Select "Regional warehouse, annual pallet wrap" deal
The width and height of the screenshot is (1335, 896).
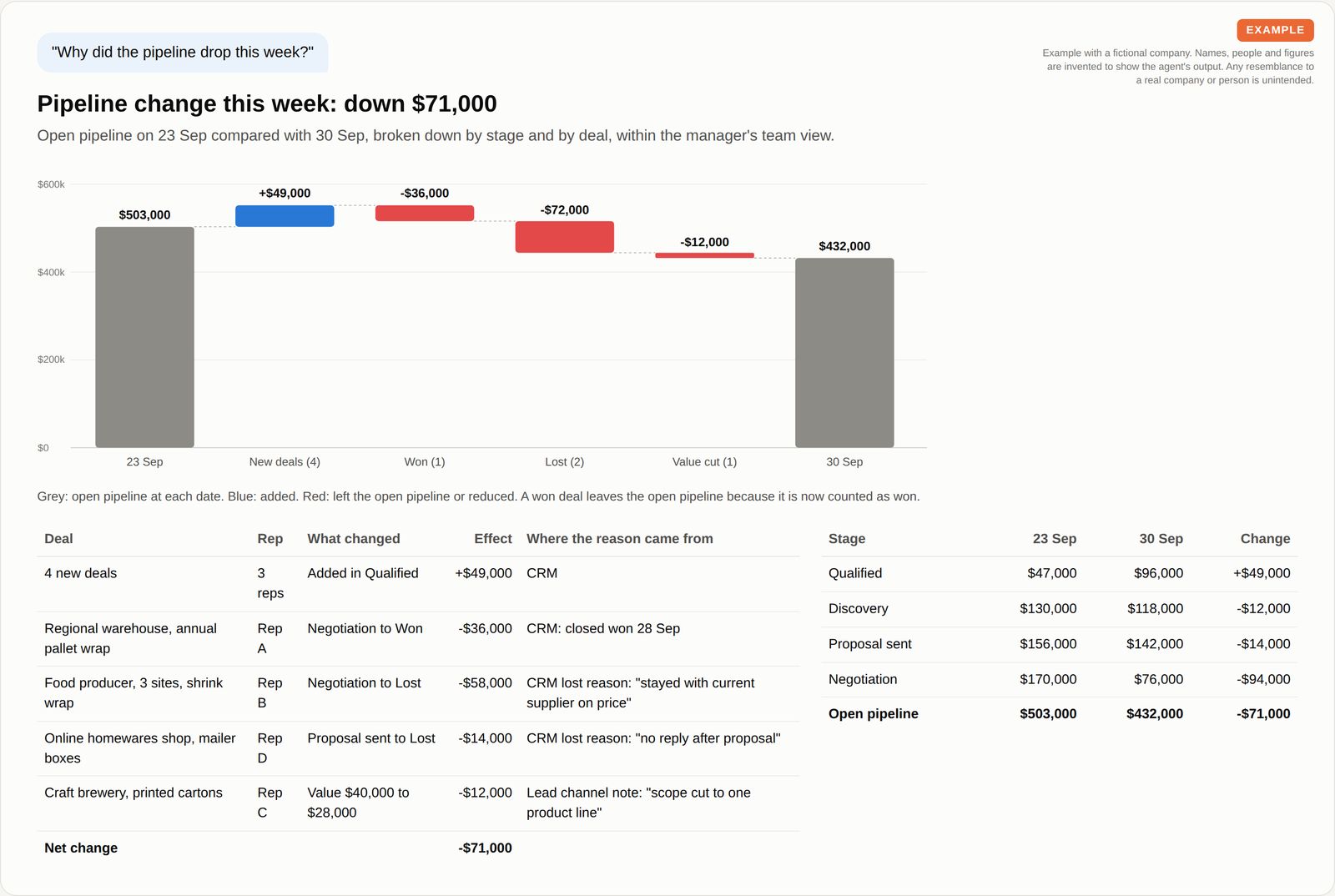pyautogui.click(x=130, y=638)
